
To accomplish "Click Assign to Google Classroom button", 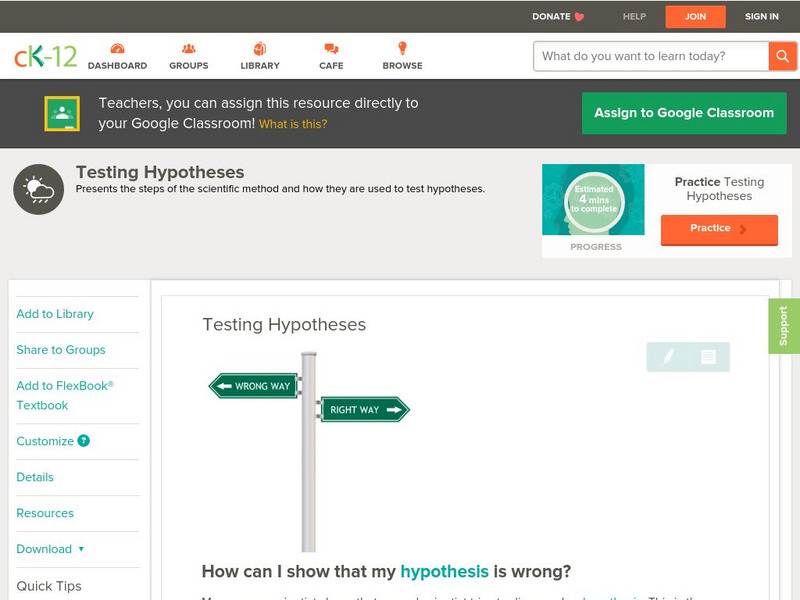I will point(684,113).
